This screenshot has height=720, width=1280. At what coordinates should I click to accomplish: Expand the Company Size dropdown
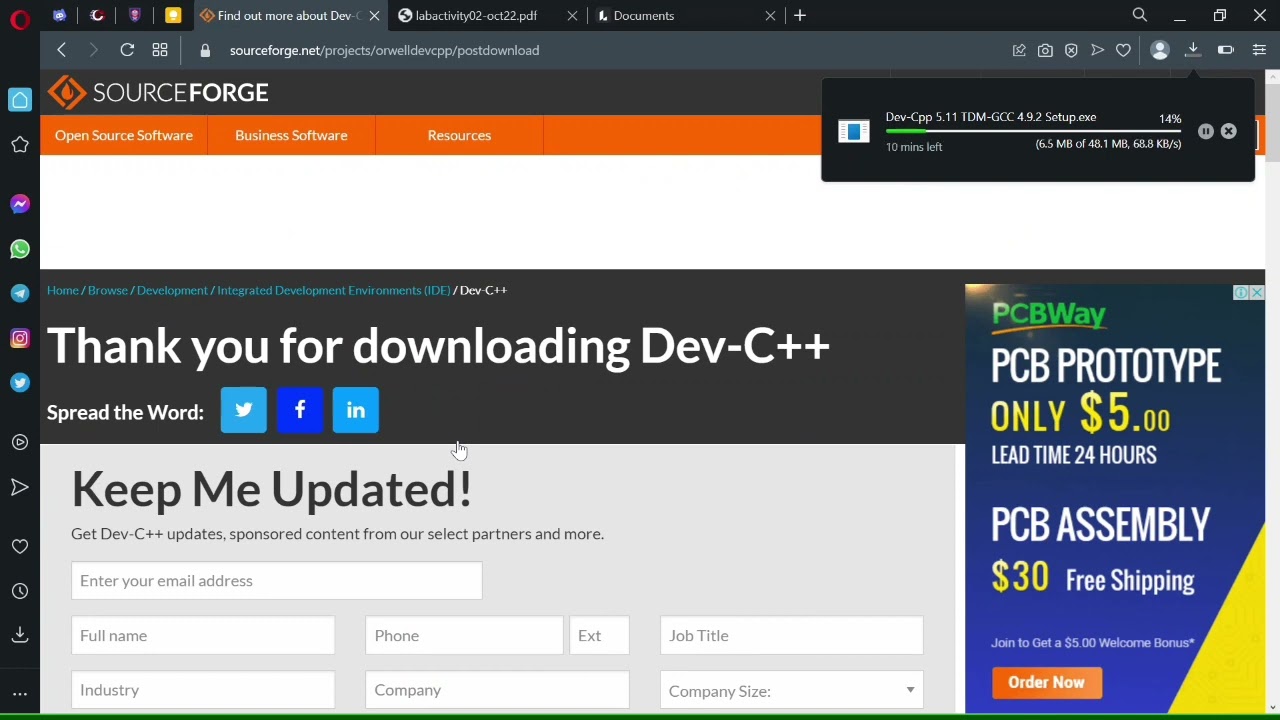tap(792, 690)
